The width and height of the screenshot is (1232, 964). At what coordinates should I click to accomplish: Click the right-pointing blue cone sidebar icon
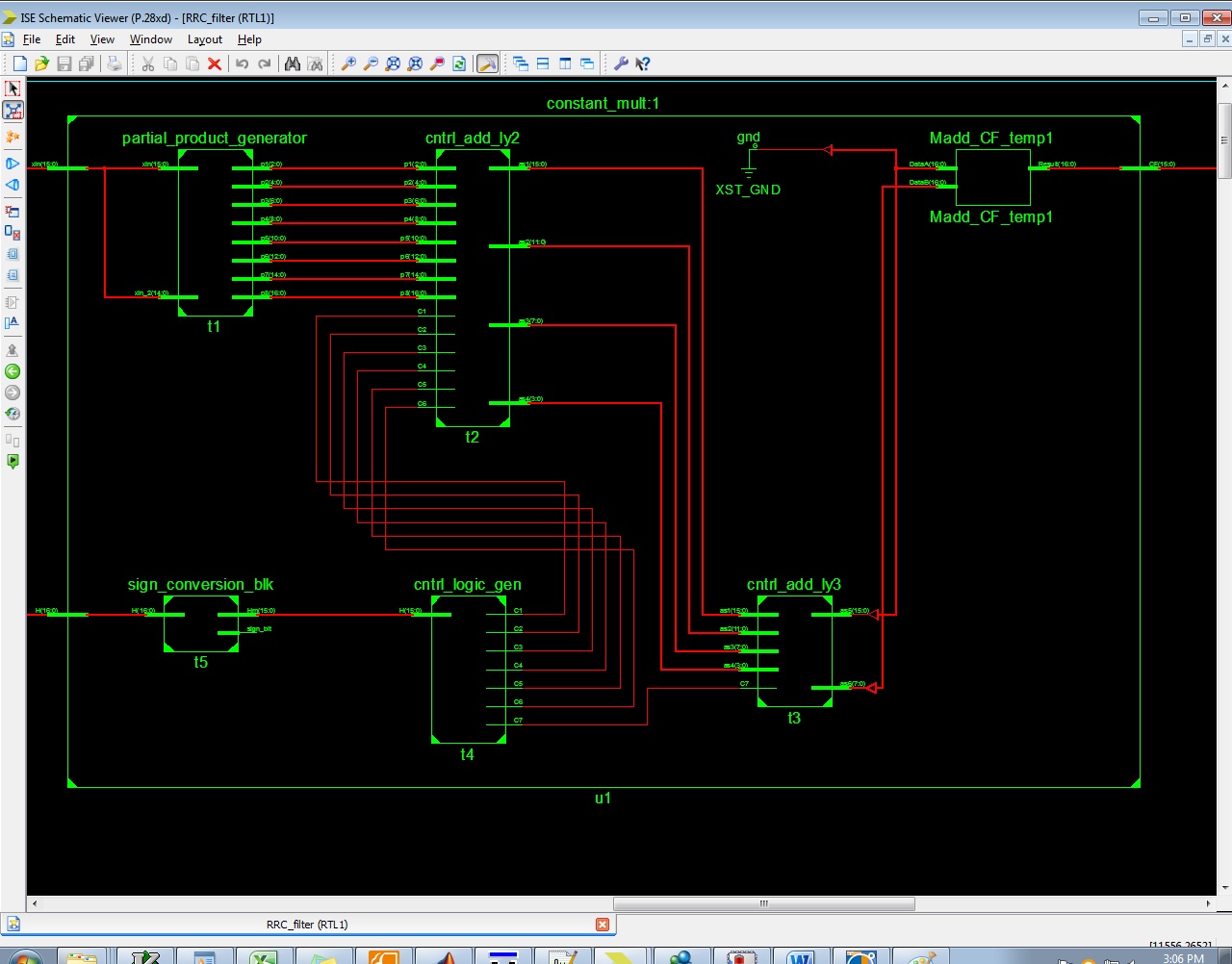13,164
